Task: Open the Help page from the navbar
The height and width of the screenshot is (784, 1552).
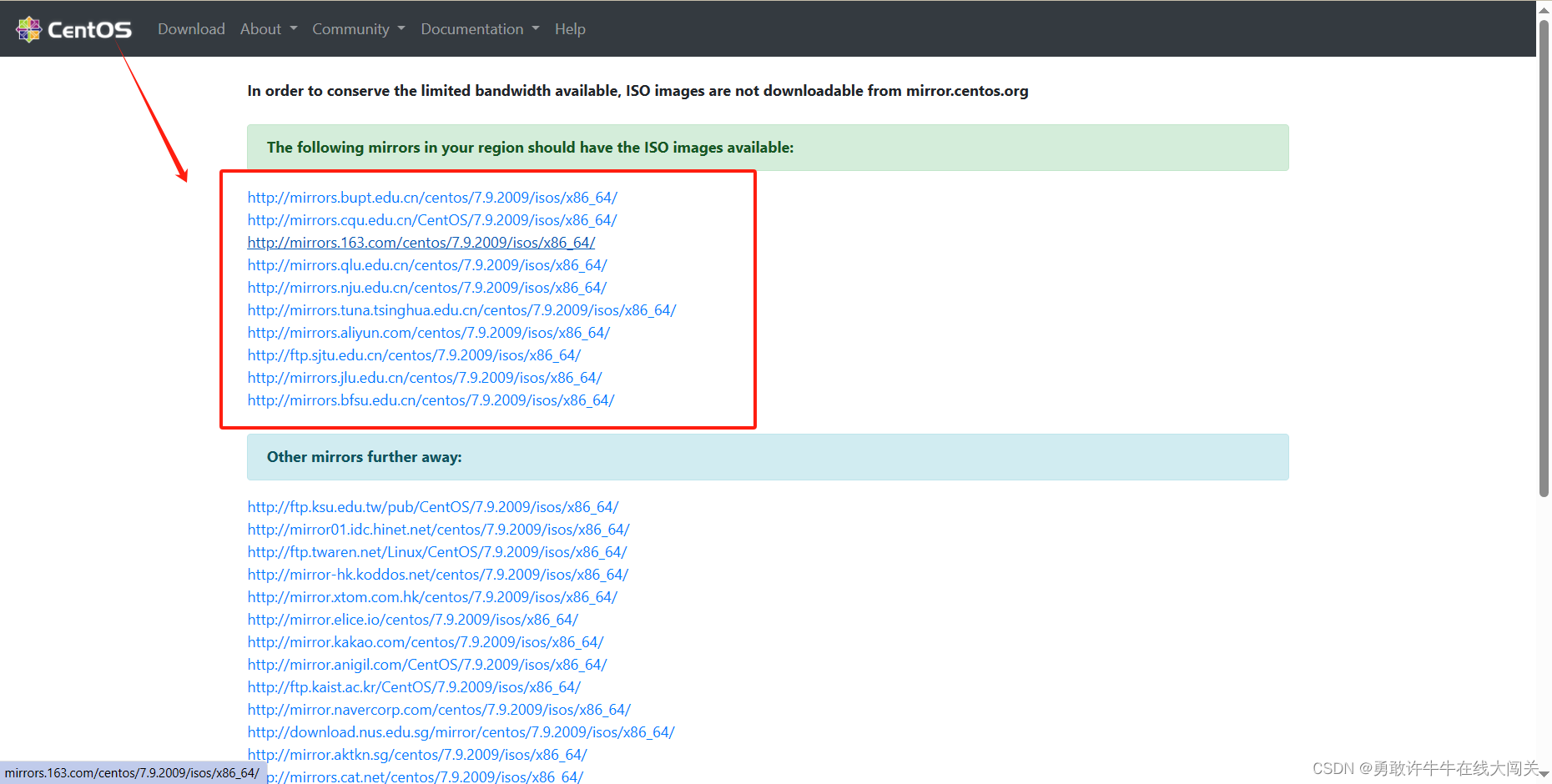Action: [570, 29]
